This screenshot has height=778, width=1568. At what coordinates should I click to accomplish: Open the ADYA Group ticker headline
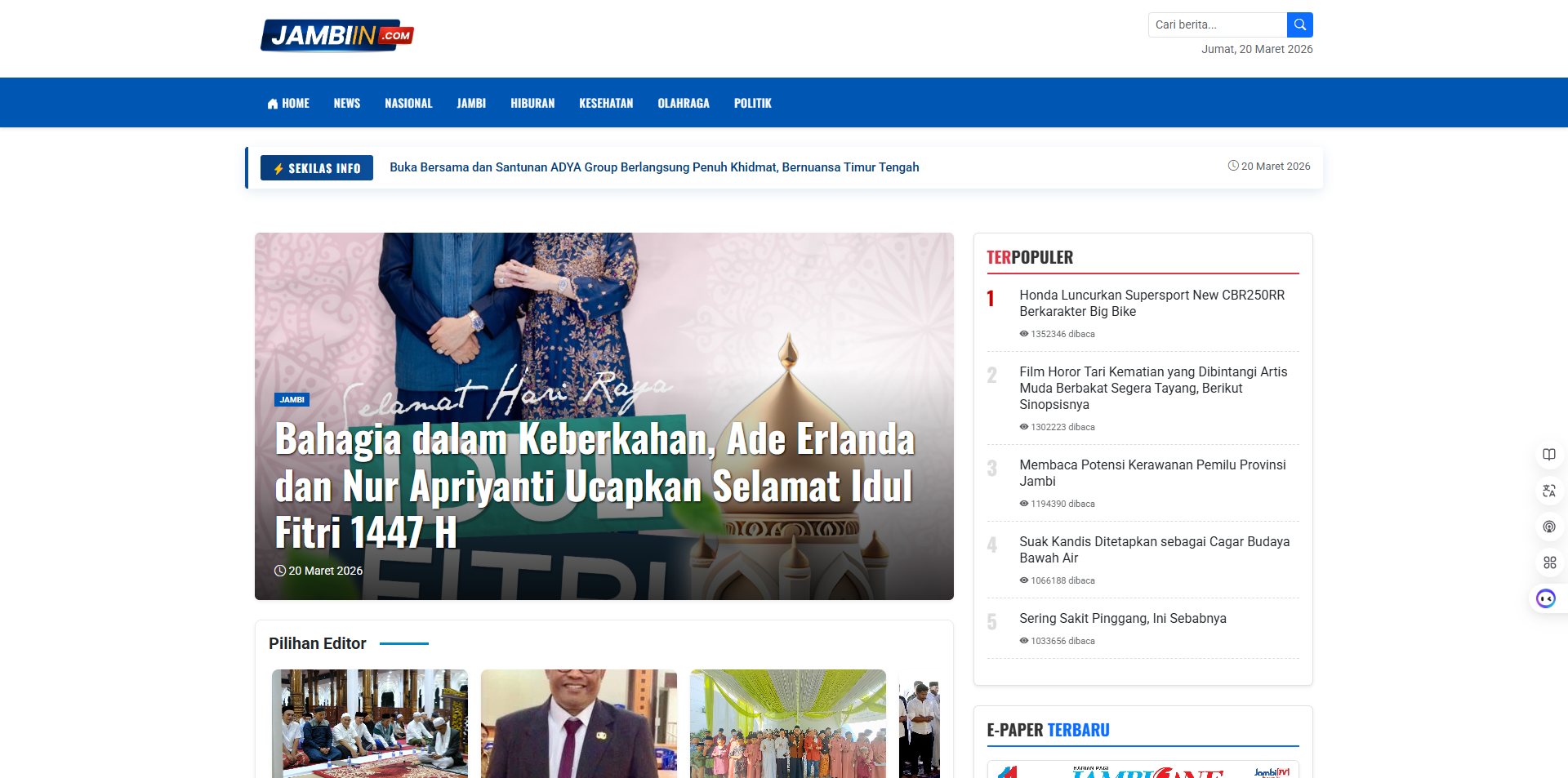[x=653, y=167]
